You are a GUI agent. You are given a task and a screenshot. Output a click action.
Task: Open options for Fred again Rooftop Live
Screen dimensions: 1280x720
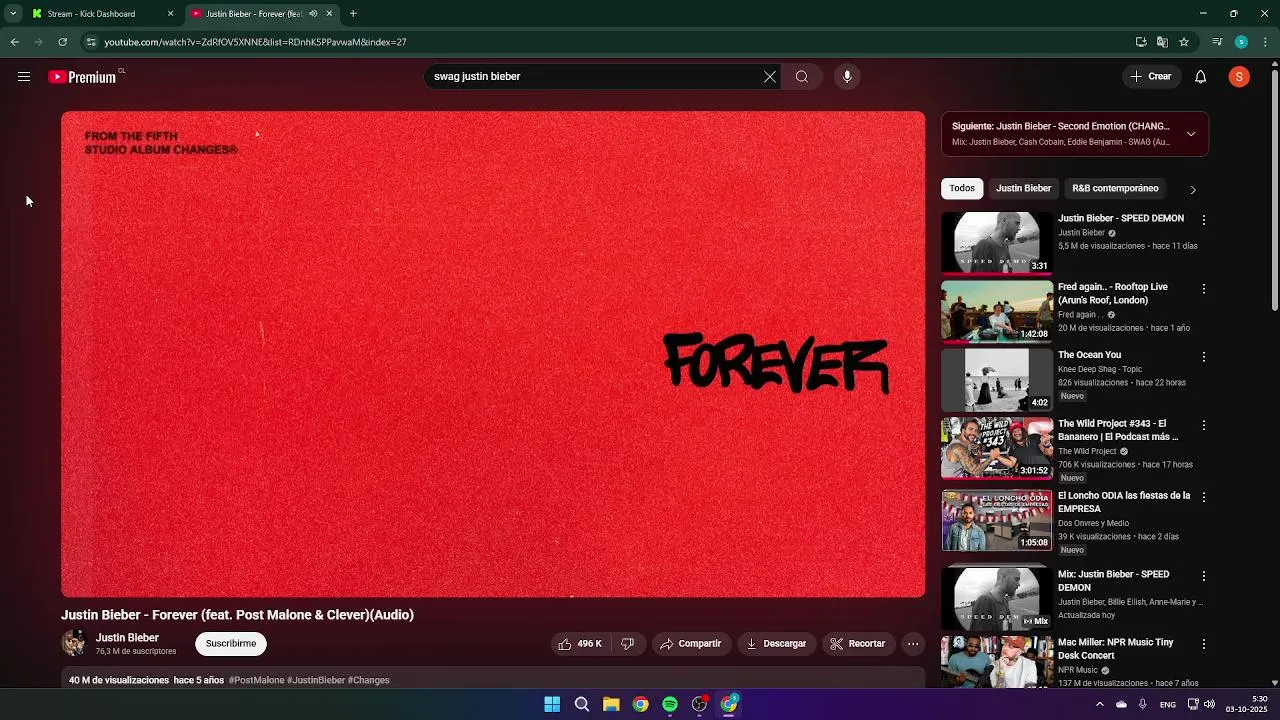(x=1204, y=289)
